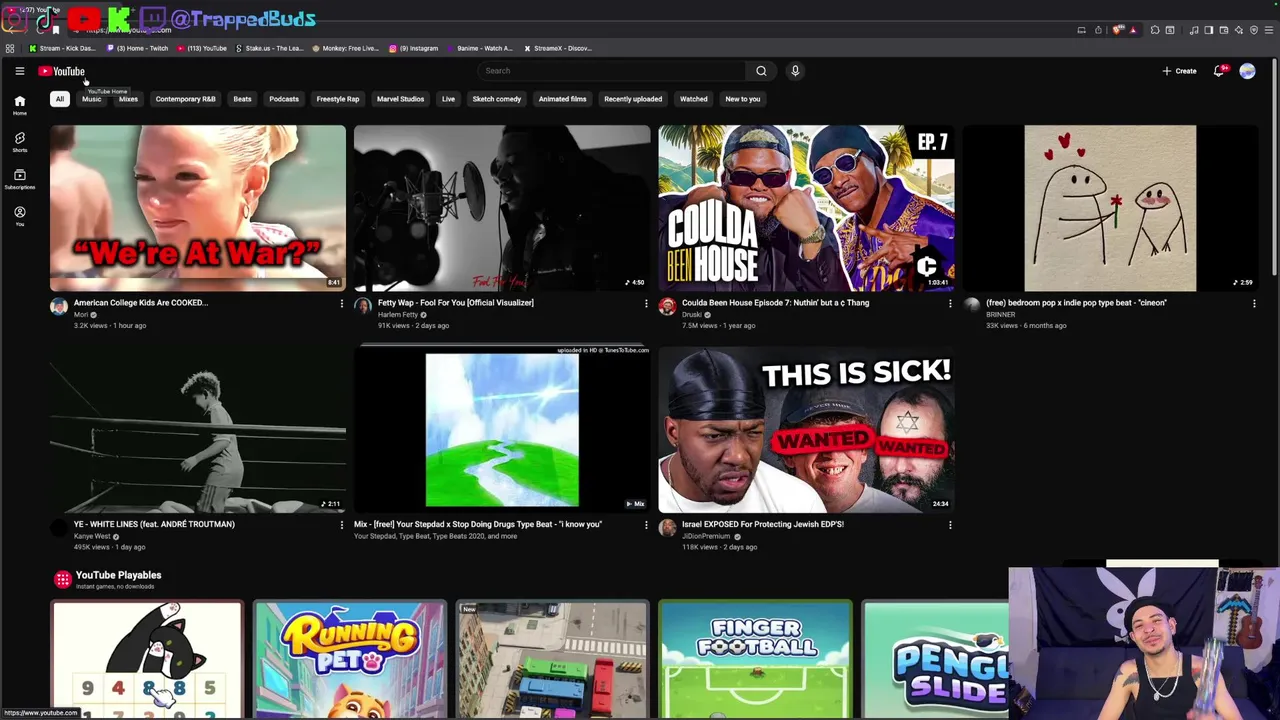The image size is (1280, 720).
Task: Go to Home in the sidebar
Action: [x=19, y=105]
